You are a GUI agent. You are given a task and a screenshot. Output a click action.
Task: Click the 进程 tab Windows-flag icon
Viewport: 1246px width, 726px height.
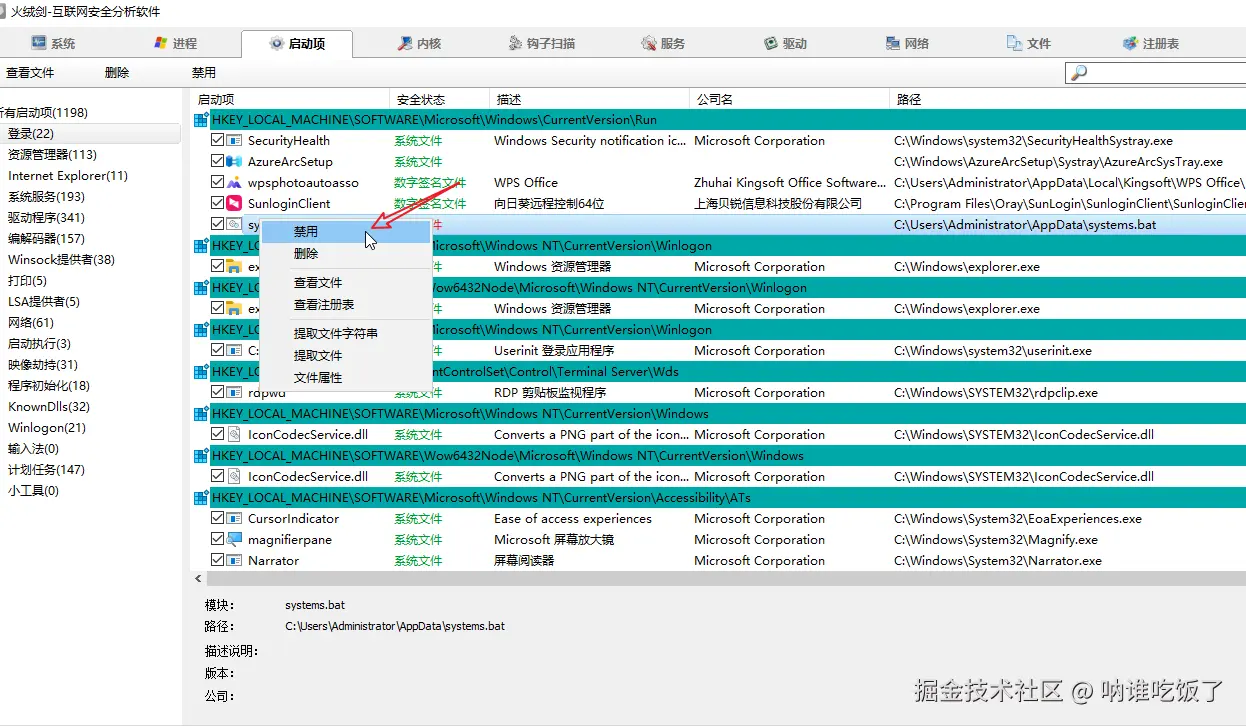[160, 43]
